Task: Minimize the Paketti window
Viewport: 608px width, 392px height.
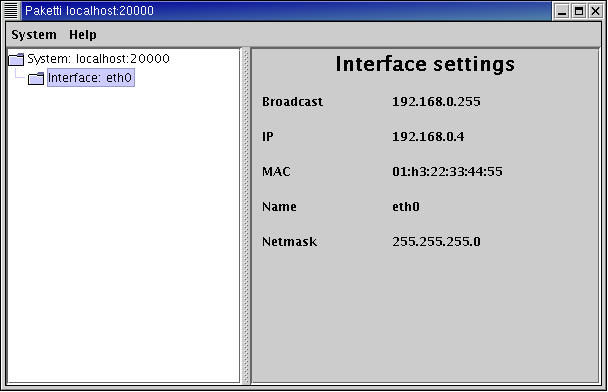Action: (x=561, y=11)
